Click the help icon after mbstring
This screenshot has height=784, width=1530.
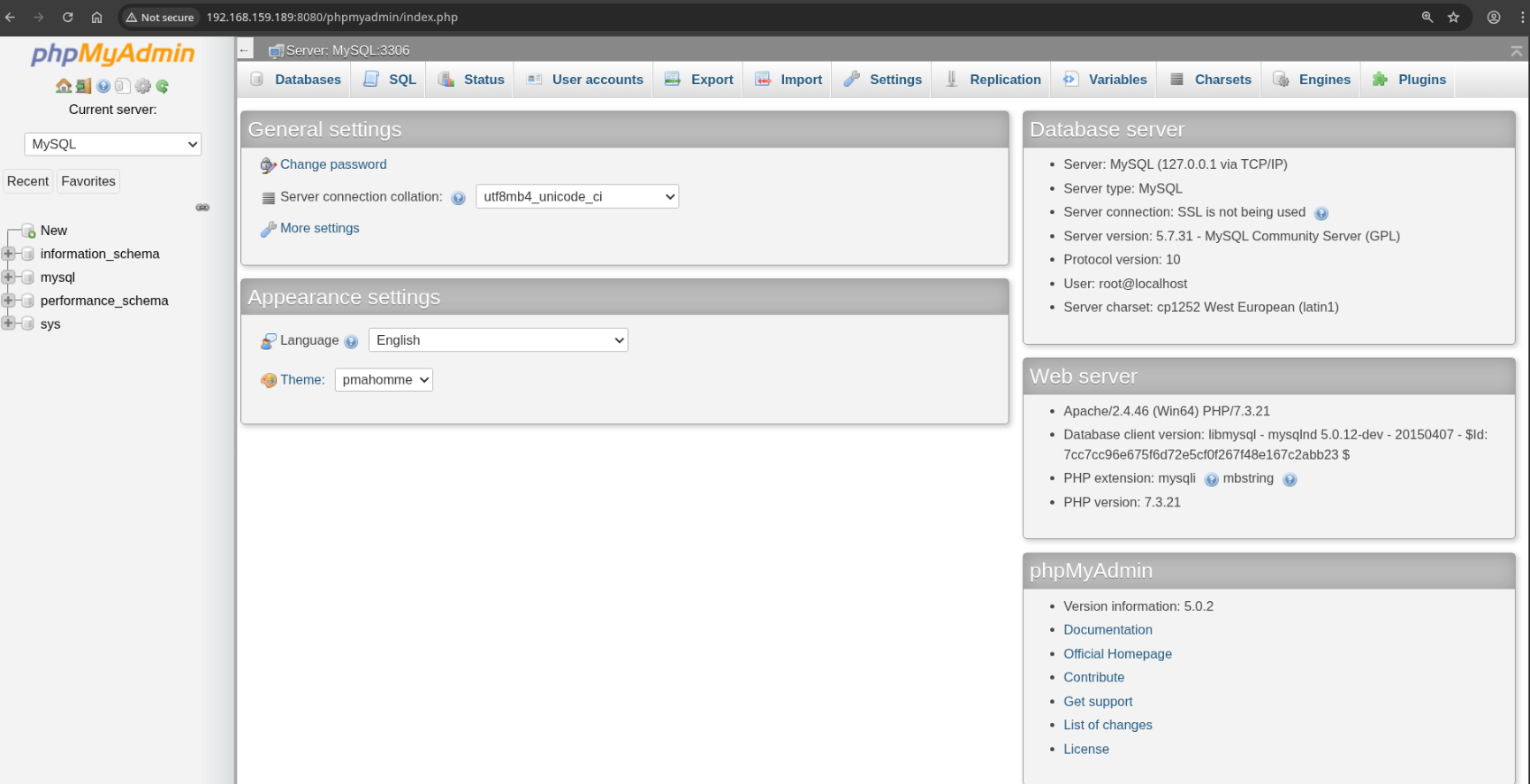(1290, 480)
